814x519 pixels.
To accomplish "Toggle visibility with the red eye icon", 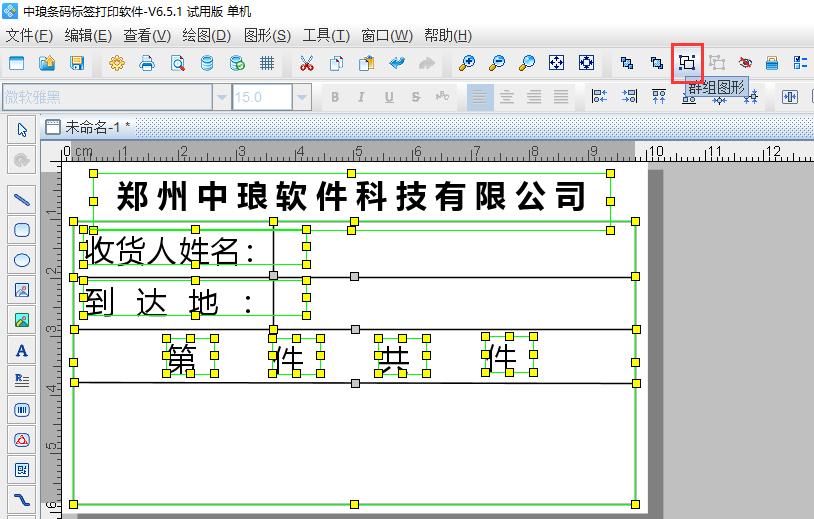I will coord(745,63).
